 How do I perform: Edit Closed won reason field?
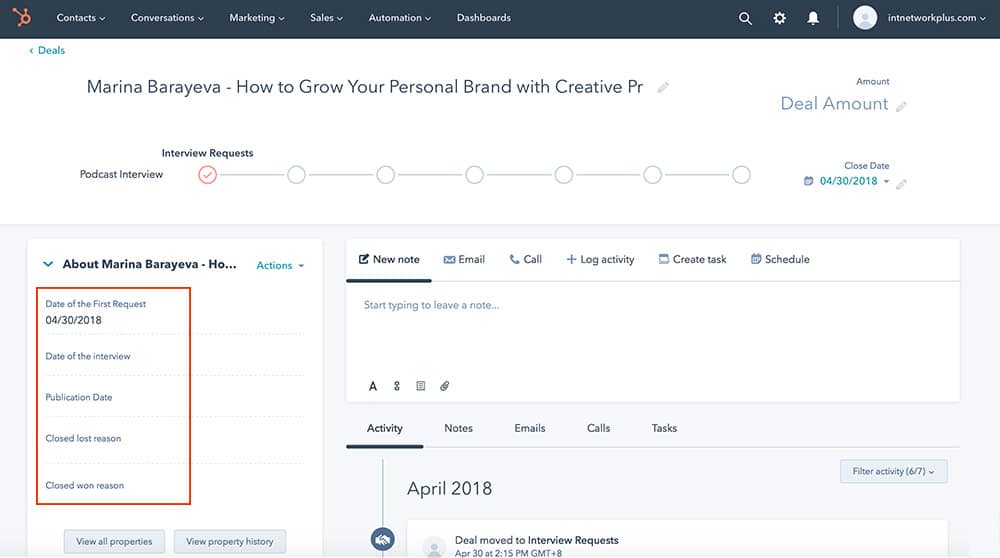[174, 485]
